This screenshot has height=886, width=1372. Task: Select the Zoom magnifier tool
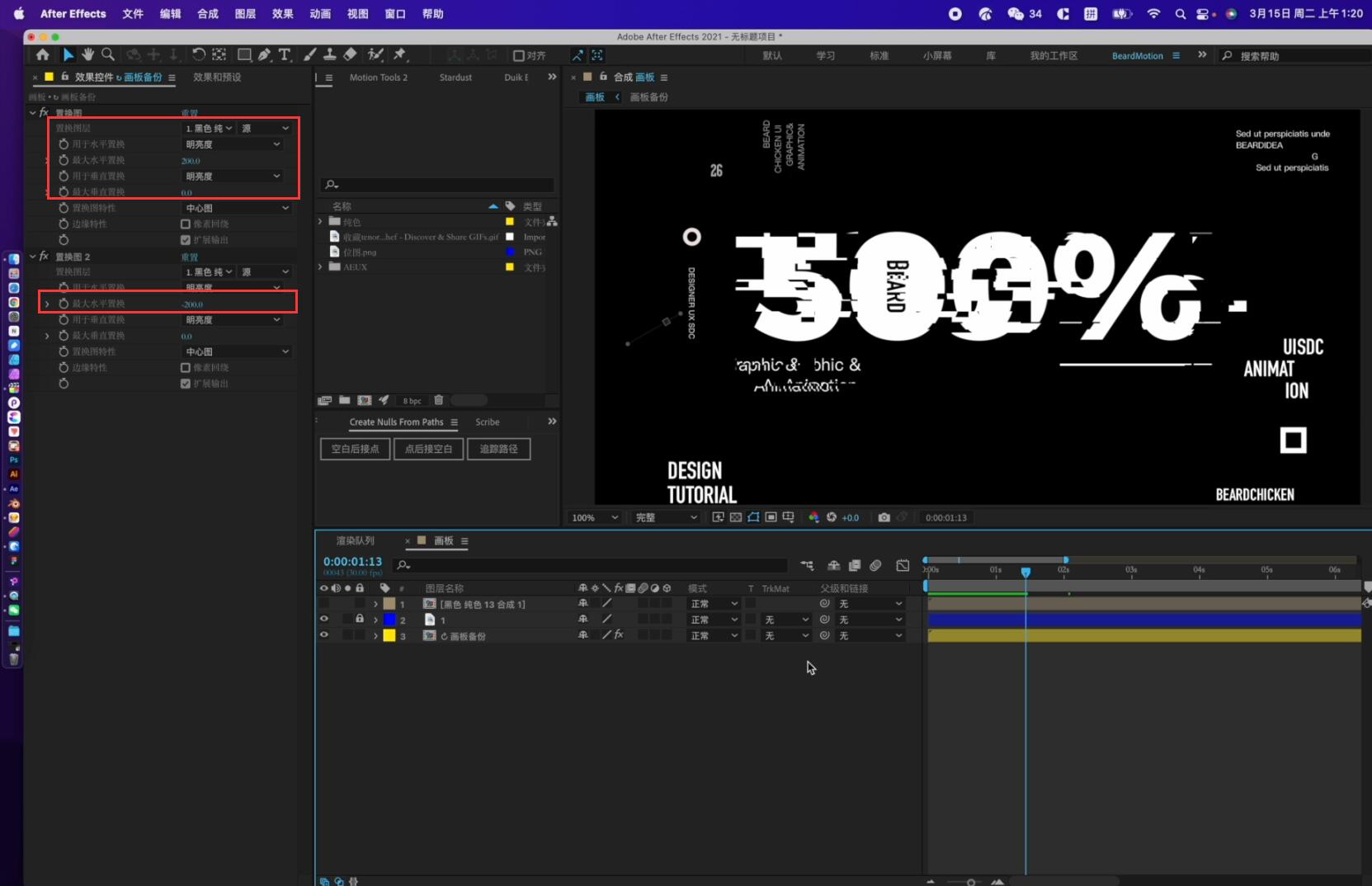click(108, 54)
